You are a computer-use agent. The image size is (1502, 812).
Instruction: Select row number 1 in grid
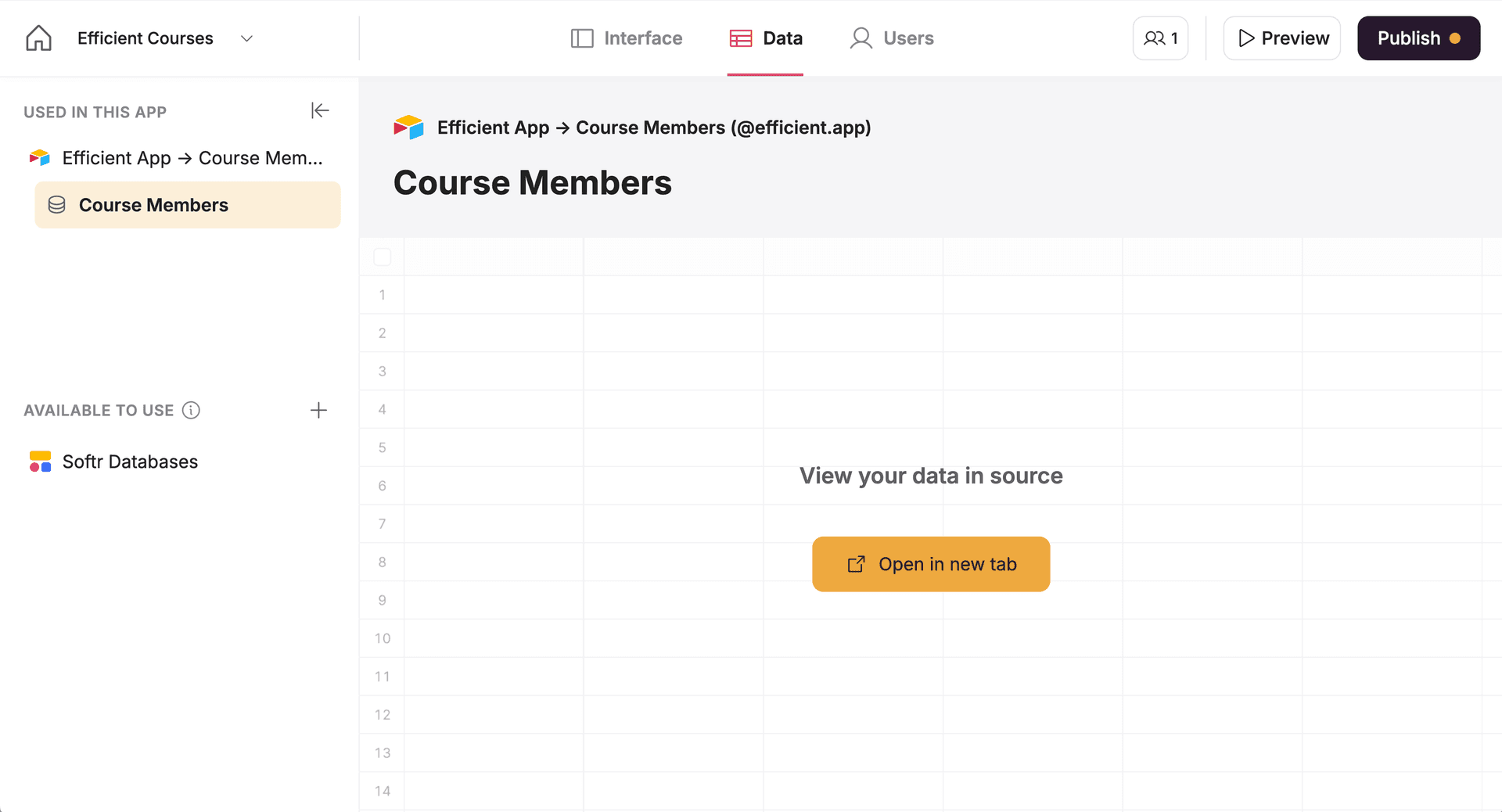pos(383,295)
